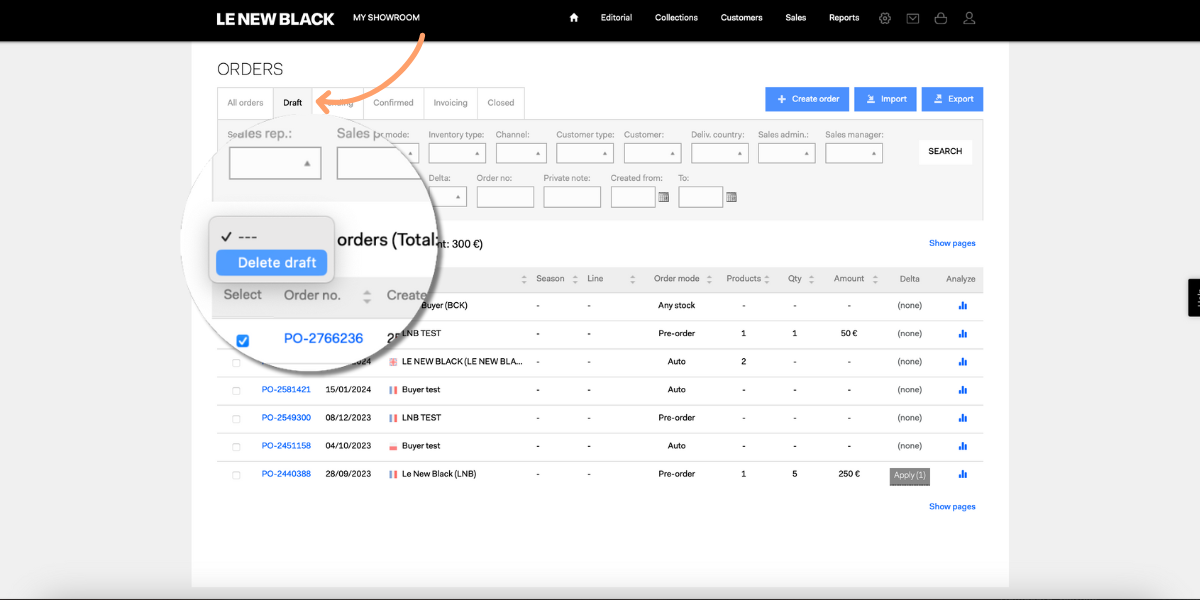Focus the Private note input field
Screen dimensions: 1200x600
tap(572, 197)
